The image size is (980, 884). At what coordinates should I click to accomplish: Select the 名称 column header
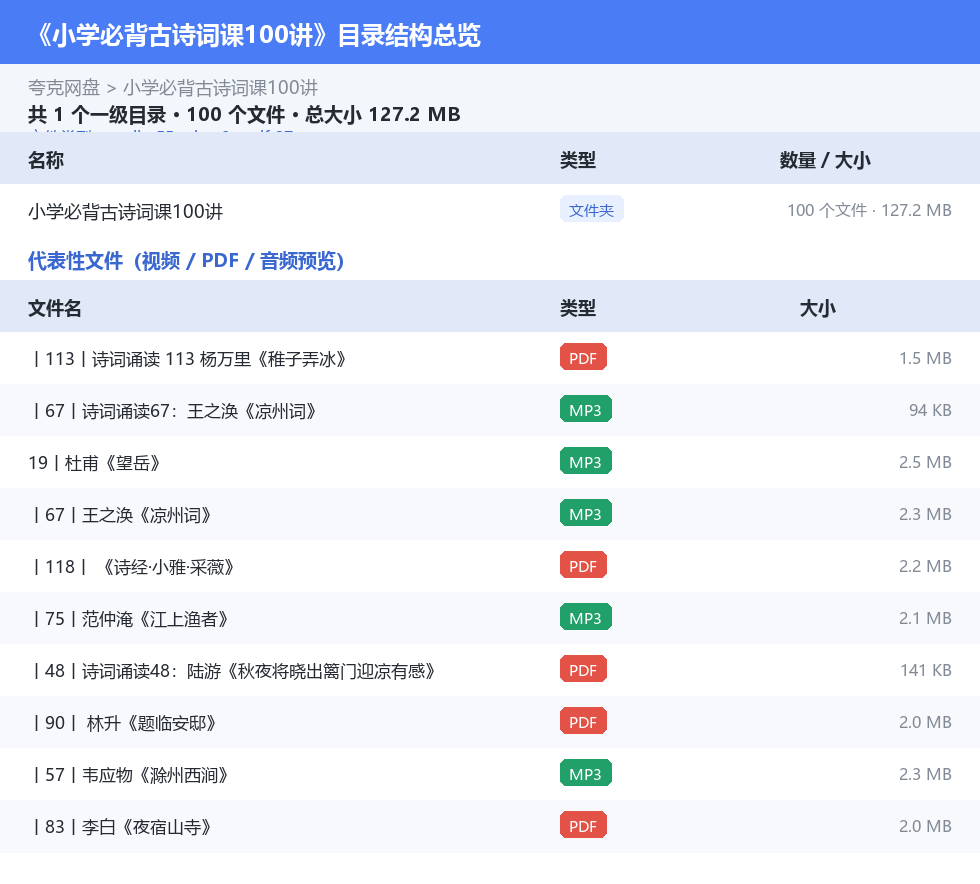(x=46, y=160)
